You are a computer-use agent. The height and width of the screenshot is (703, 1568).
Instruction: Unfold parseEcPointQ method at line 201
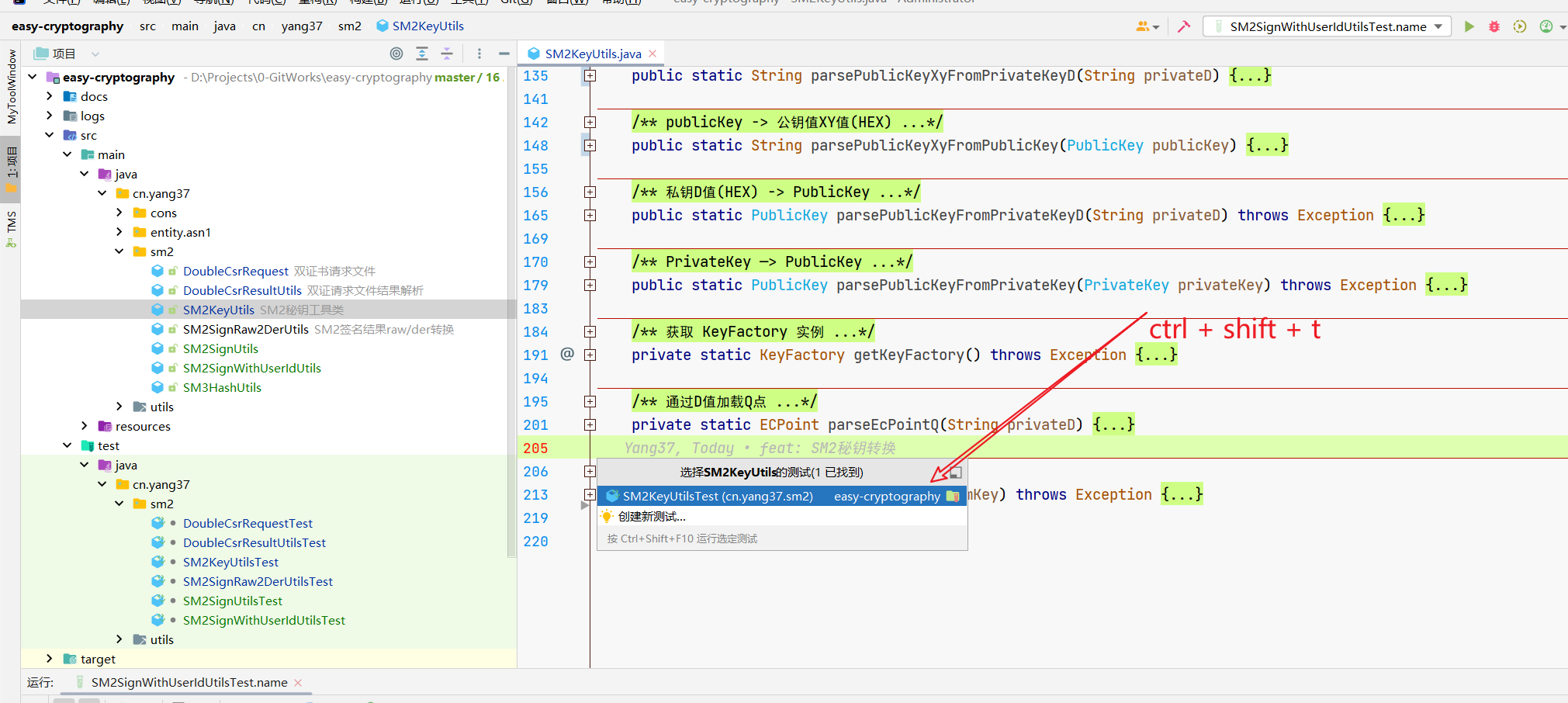[590, 425]
